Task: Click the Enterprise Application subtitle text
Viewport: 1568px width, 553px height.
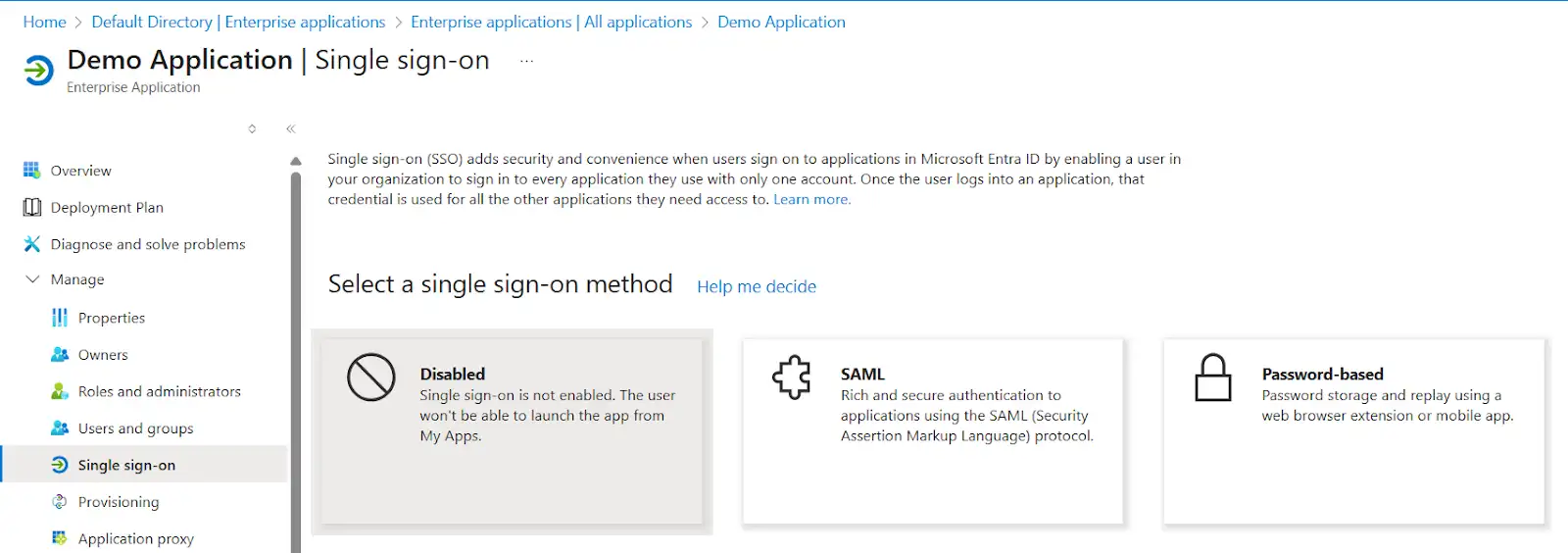Action: 133,87
